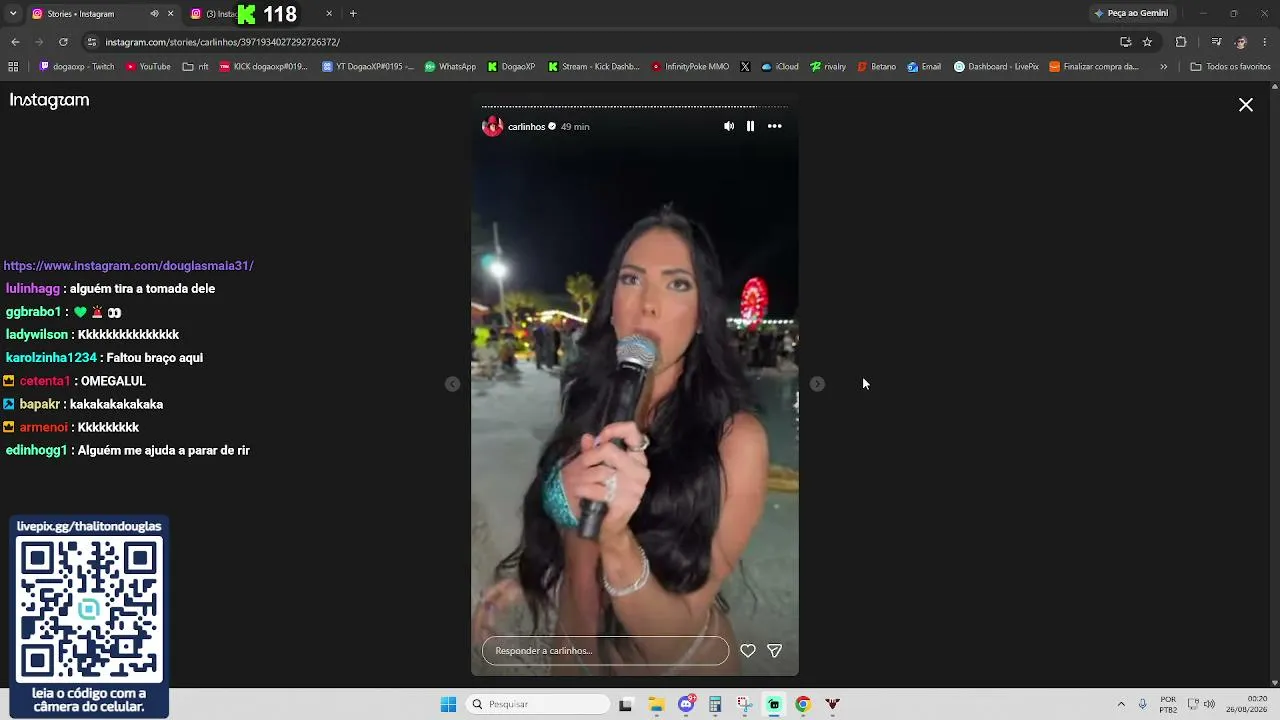Viewport: 1280px width, 720px height.
Task: Show more bookmarks with the double chevron
Action: point(1163,67)
